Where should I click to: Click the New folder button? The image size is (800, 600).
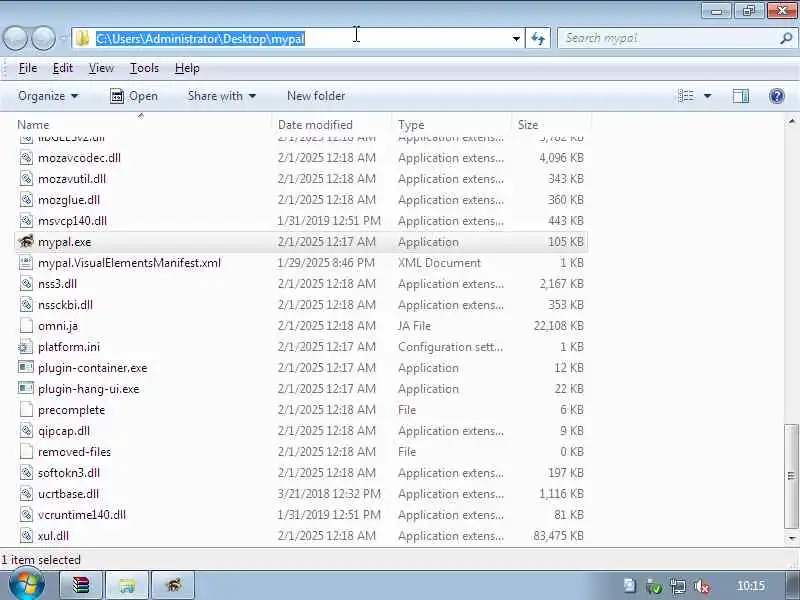coord(316,96)
